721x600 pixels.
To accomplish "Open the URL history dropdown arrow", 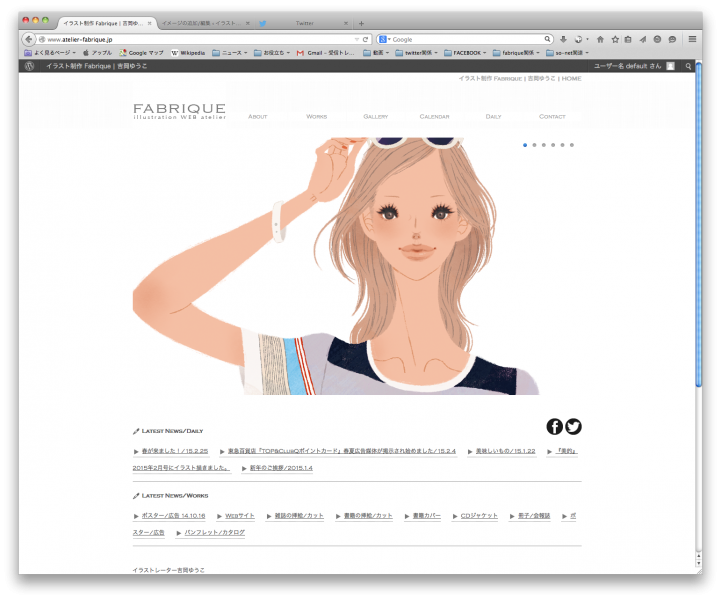I will click(x=356, y=40).
